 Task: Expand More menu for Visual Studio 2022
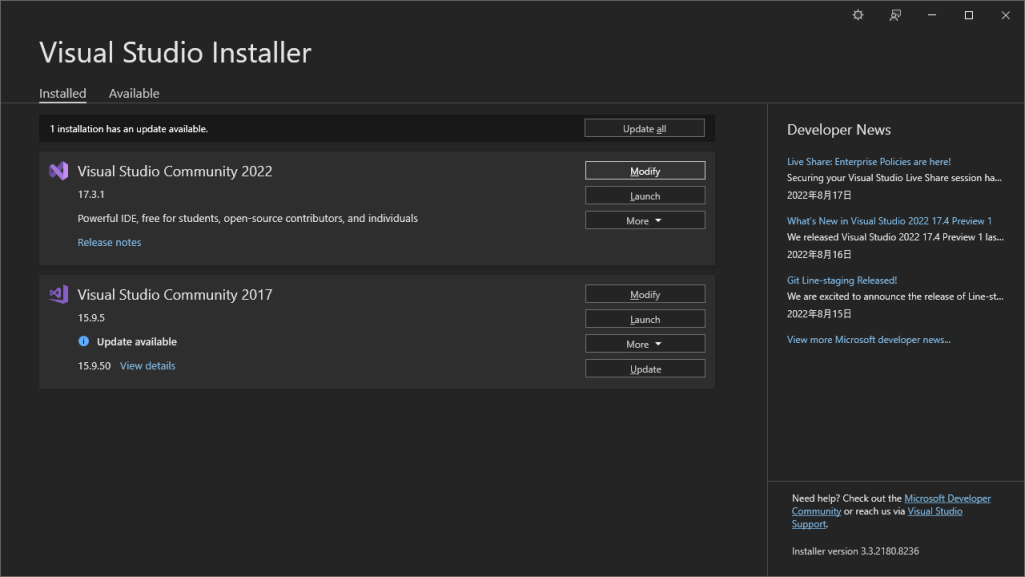(645, 220)
